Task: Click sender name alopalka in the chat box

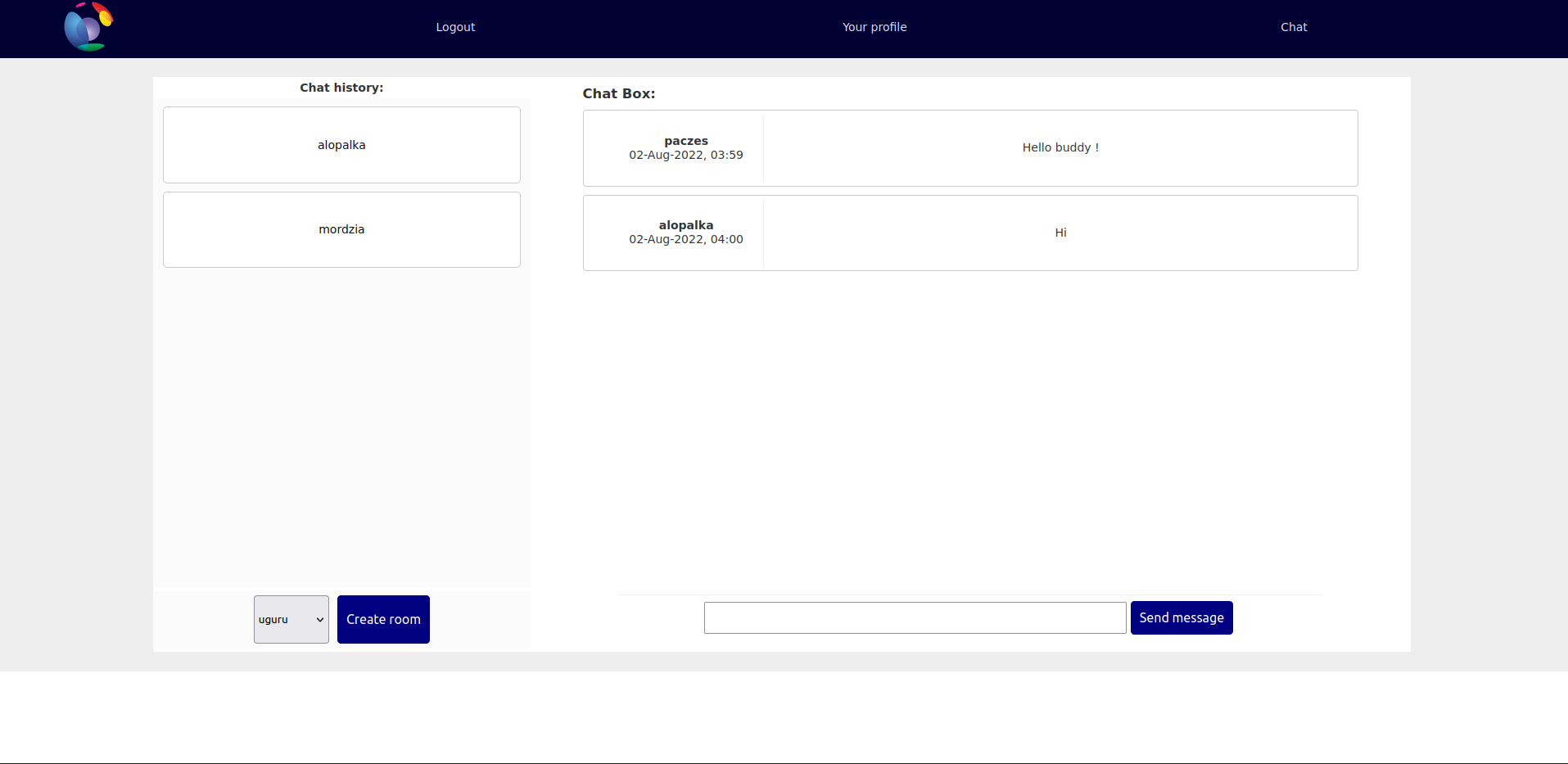Action: 686,225
